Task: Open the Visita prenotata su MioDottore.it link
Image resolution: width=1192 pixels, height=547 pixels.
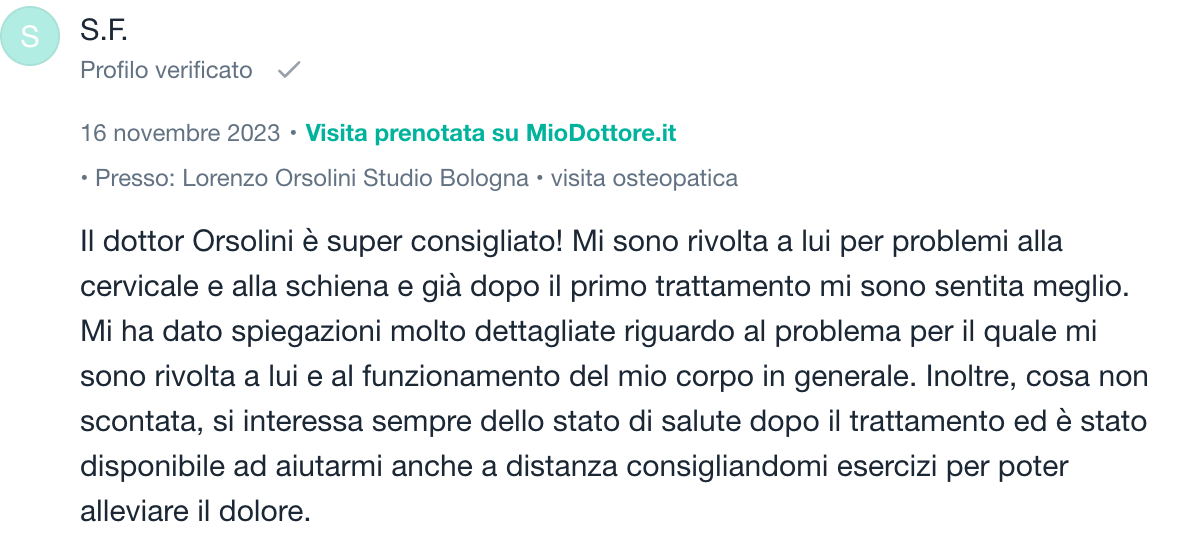Action: [491, 133]
